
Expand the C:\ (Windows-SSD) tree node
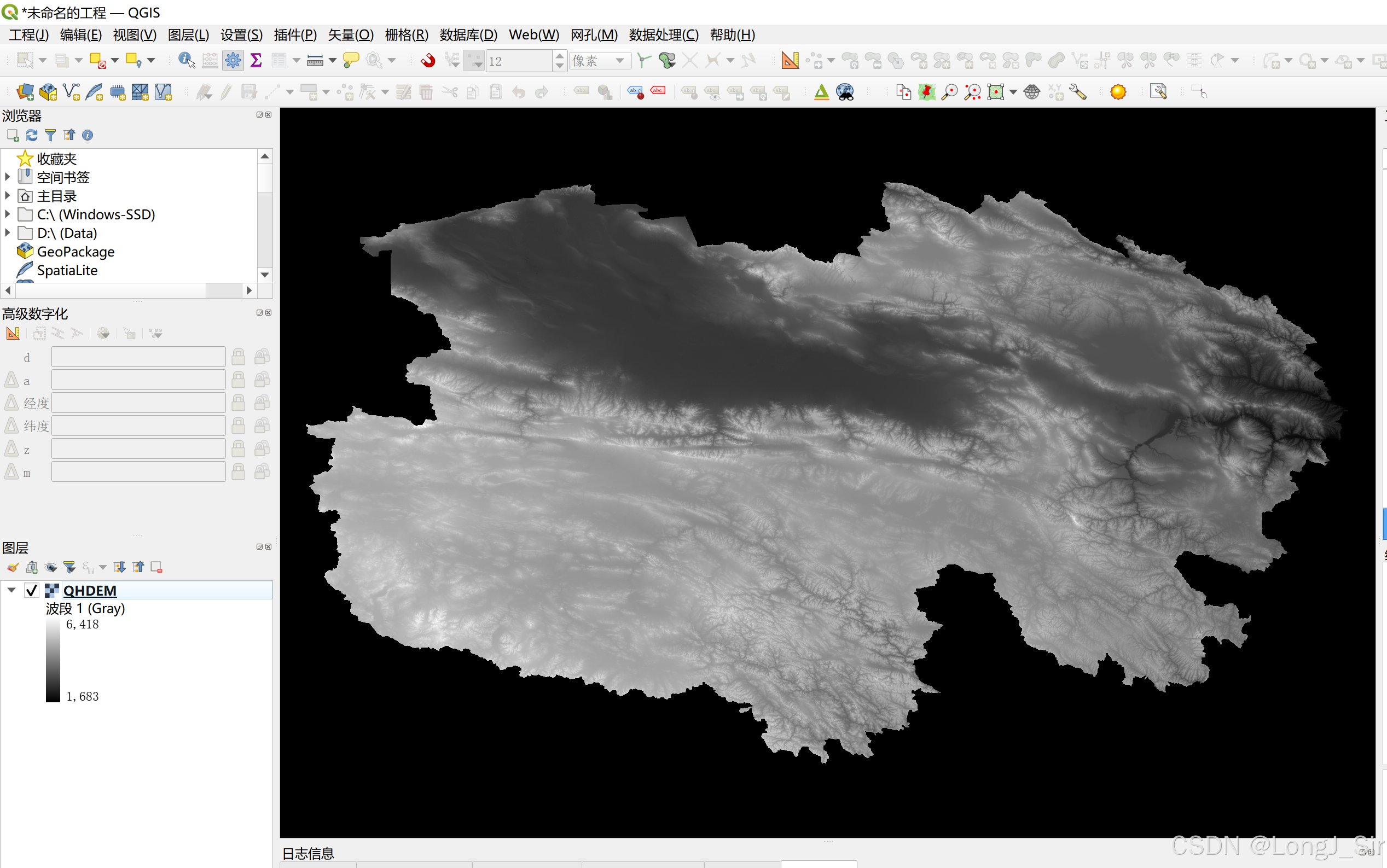point(8,214)
